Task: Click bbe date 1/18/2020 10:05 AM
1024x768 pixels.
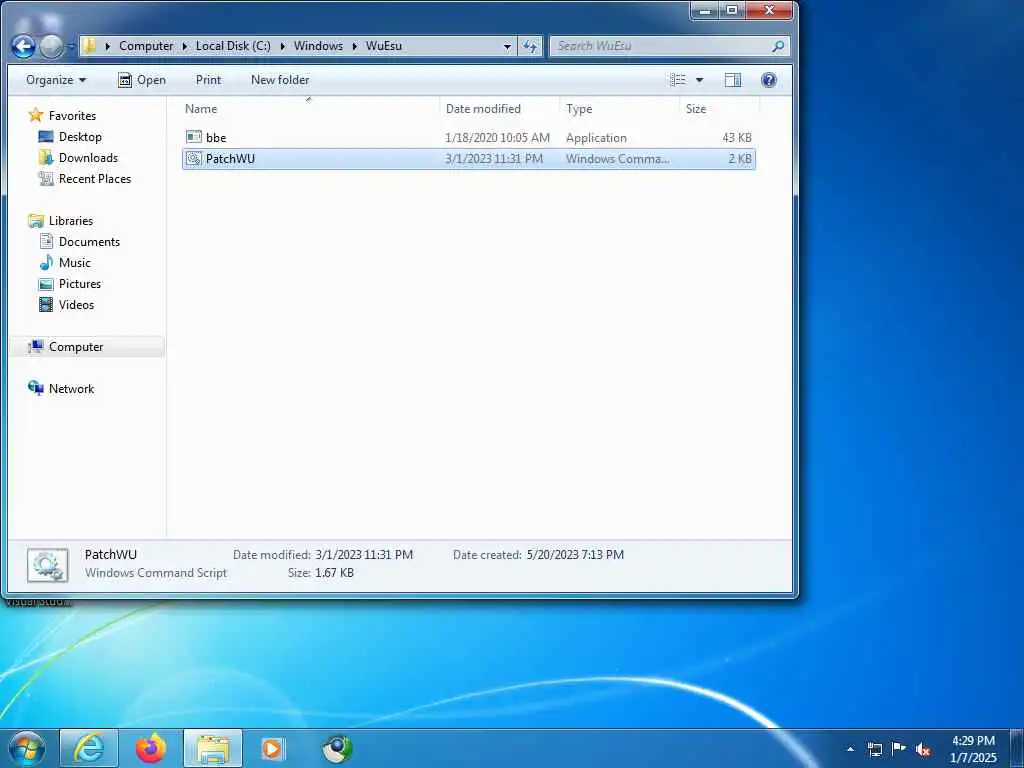Action: point(497,138)
